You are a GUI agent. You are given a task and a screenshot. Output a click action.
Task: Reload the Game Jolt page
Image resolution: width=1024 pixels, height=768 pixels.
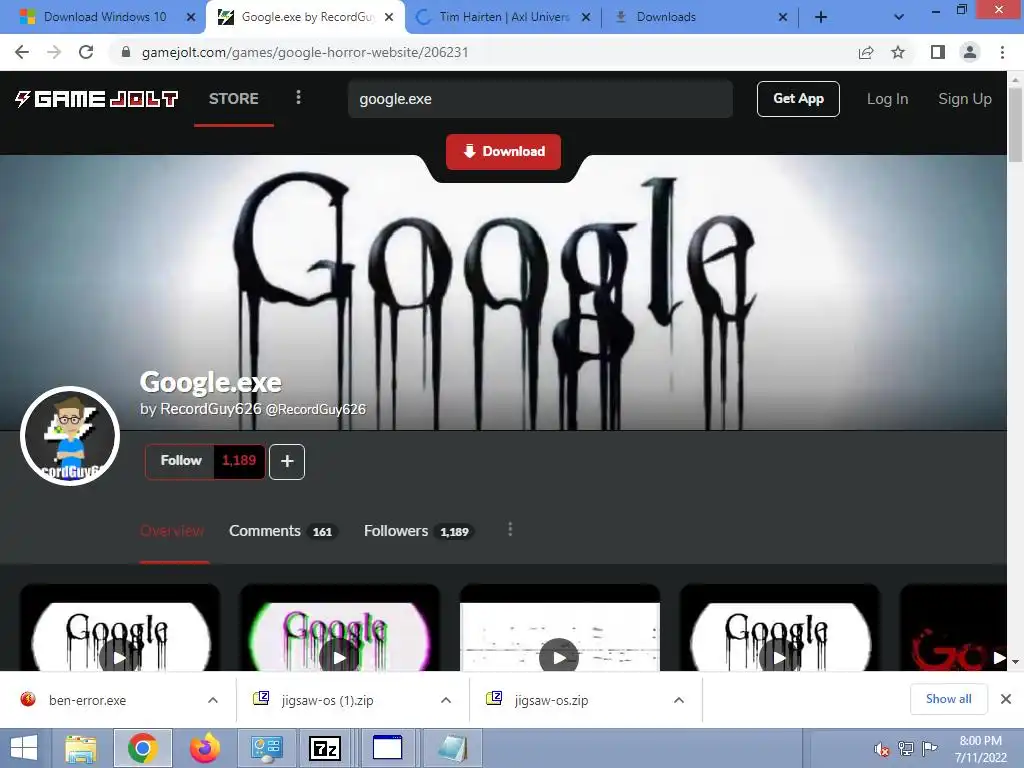(x=86, y=52)
